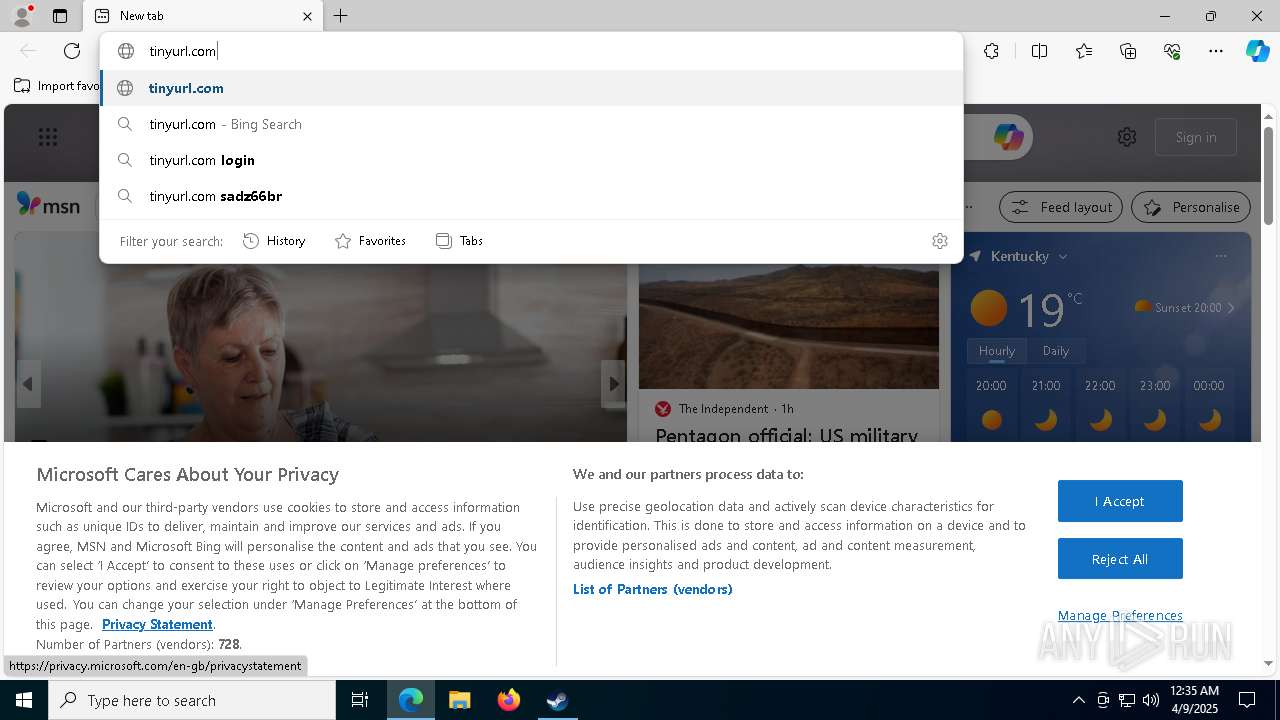The height and width of the screenshot is (720, 1280).
Task: Open the MSN apps grid launcher
Action: pyautogui.click(x=47, y=137)
